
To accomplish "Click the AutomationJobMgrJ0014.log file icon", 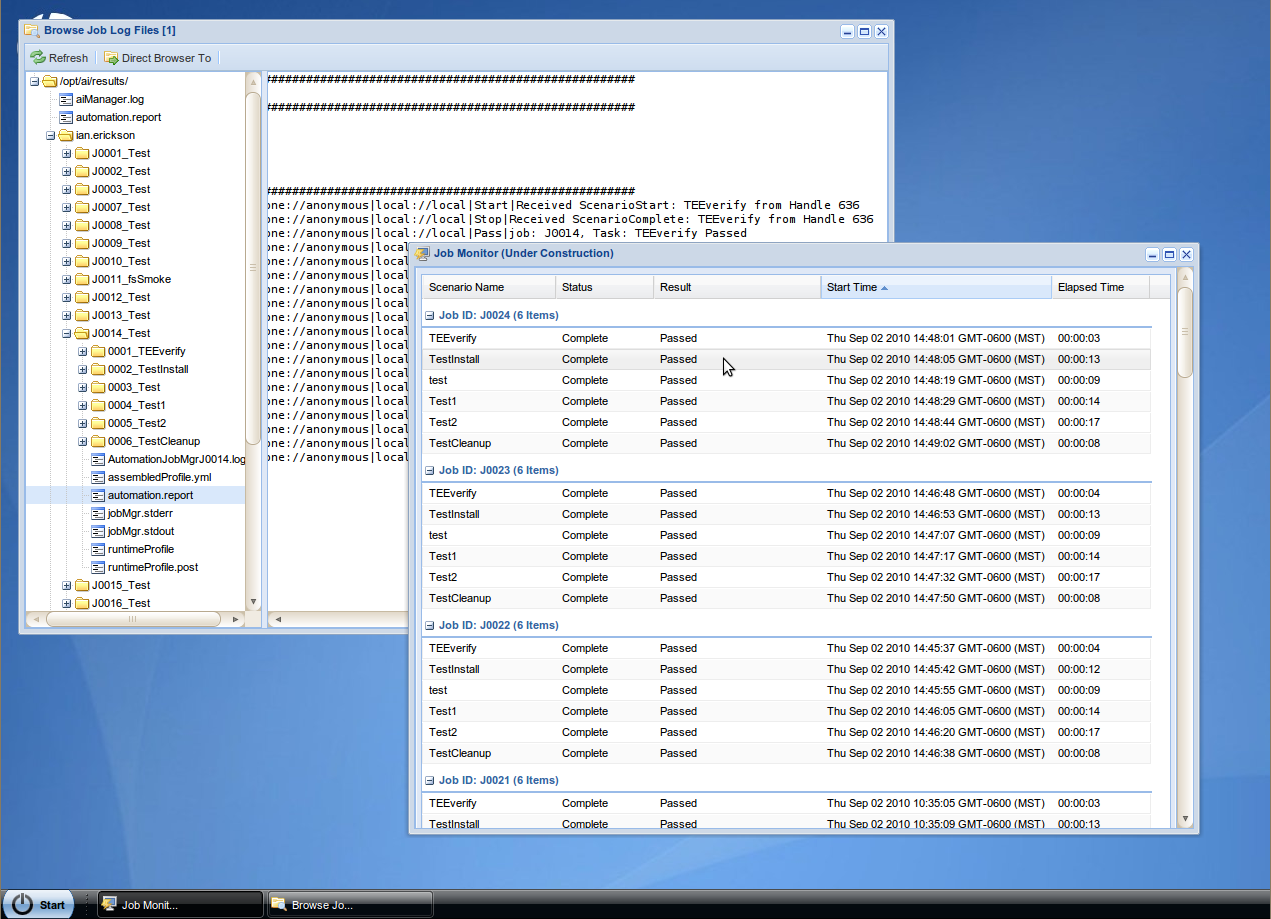I will [x=98, y=459].
